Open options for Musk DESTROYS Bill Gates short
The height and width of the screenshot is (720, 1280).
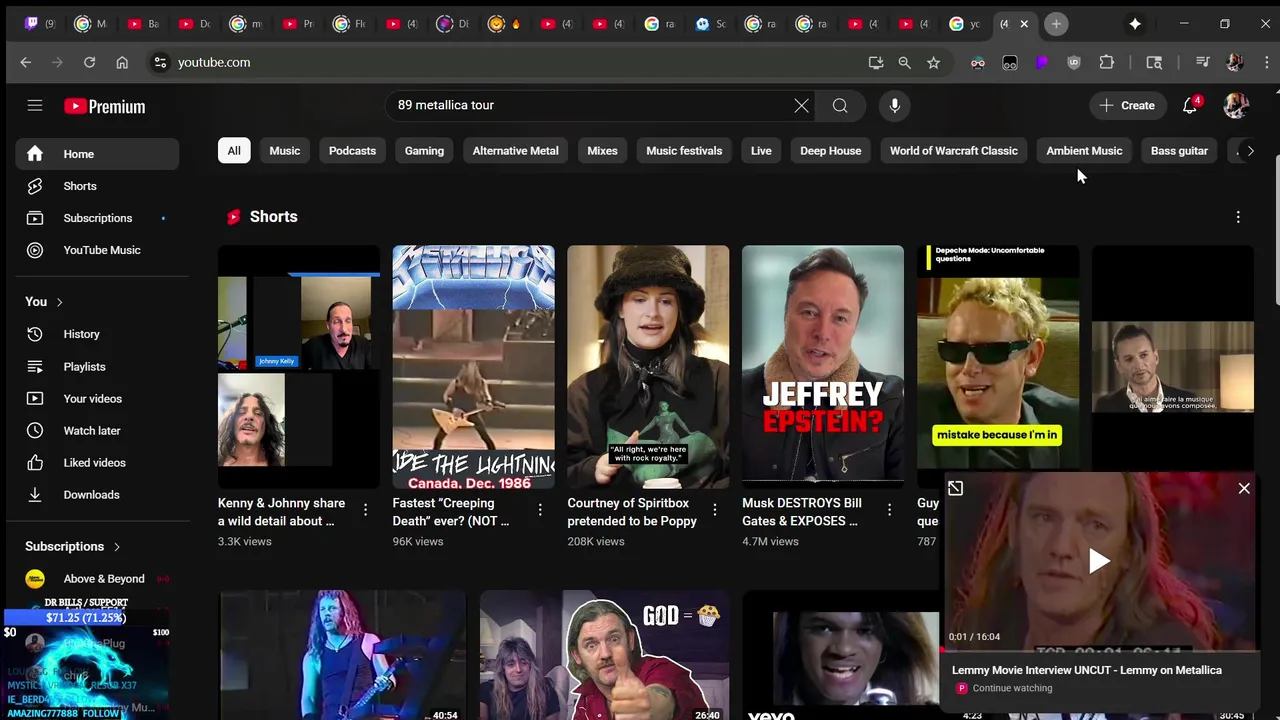[x=889, y=510]
